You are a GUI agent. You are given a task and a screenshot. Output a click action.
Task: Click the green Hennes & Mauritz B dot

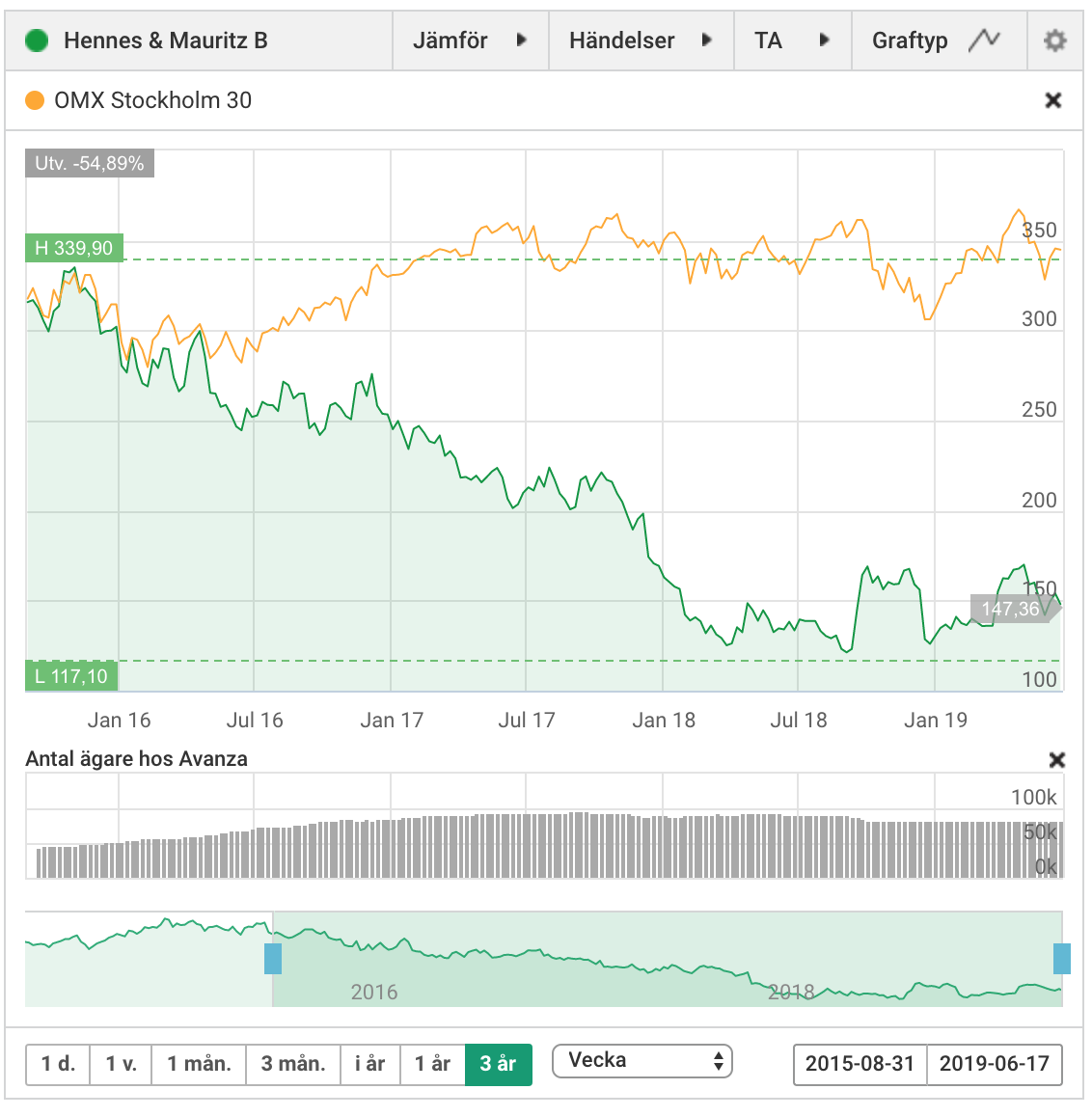(x=37, y=41)
